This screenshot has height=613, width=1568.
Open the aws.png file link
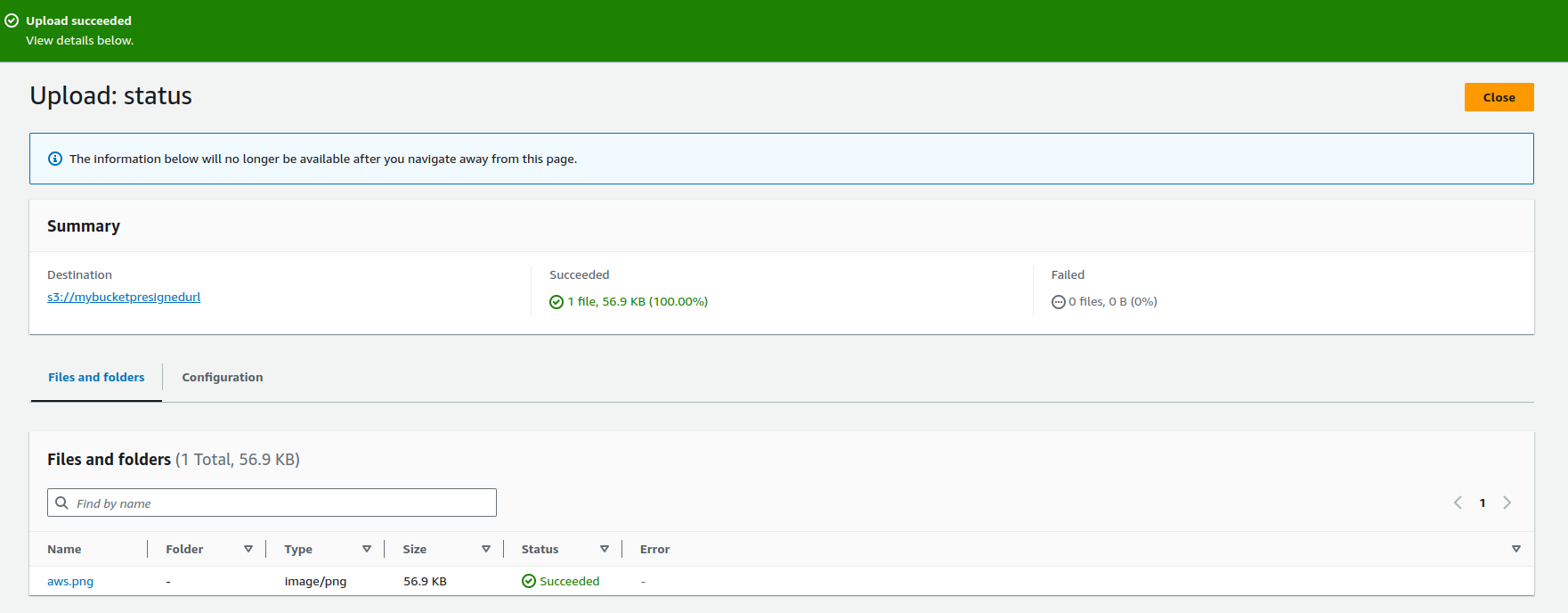pos(70,581)
